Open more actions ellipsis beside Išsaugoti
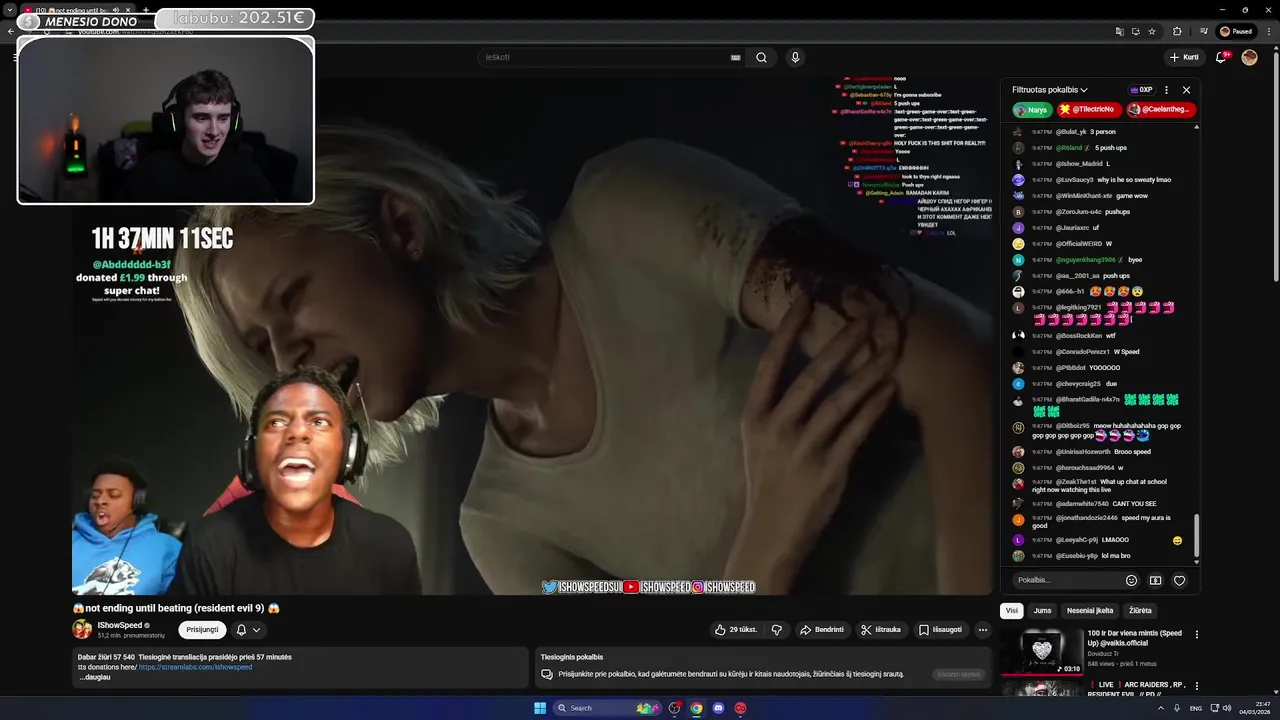 983,630
